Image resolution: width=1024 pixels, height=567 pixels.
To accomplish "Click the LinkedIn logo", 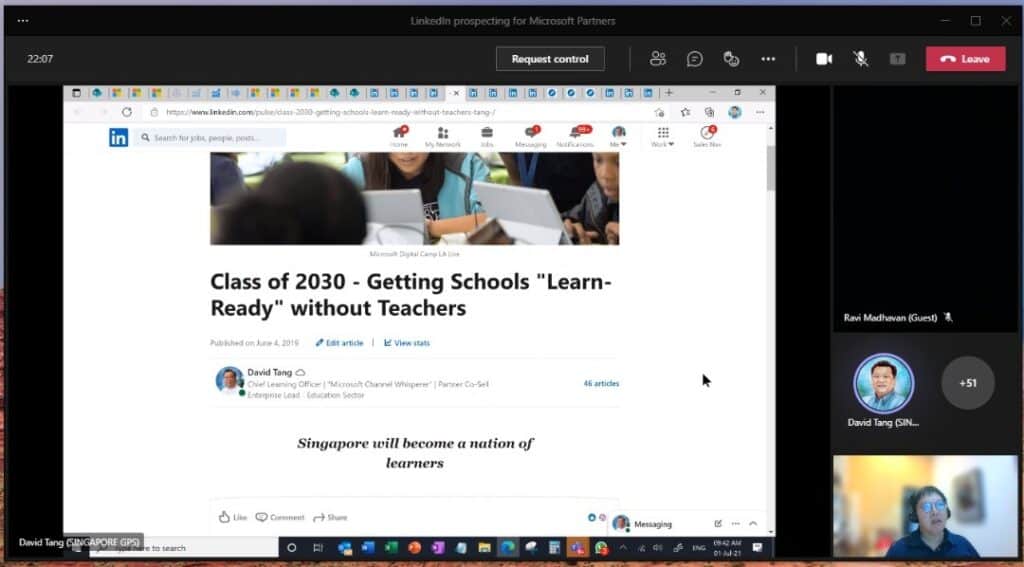I will (x=118, y=138).
